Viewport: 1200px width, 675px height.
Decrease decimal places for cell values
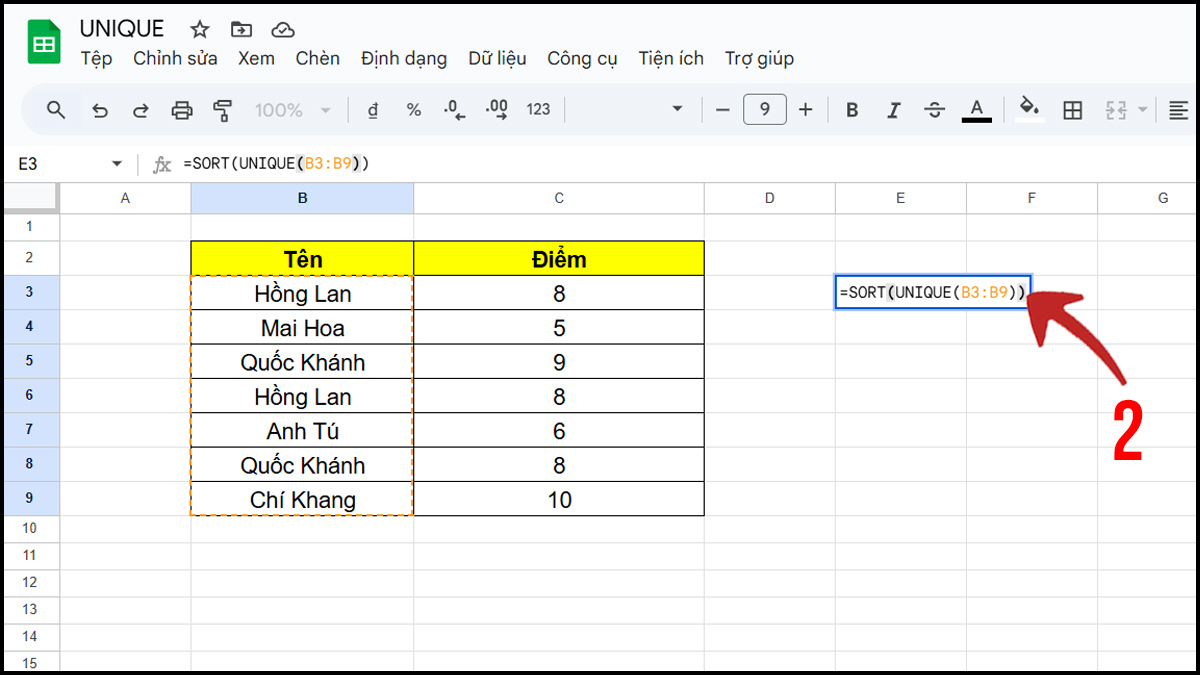(455, 109)
